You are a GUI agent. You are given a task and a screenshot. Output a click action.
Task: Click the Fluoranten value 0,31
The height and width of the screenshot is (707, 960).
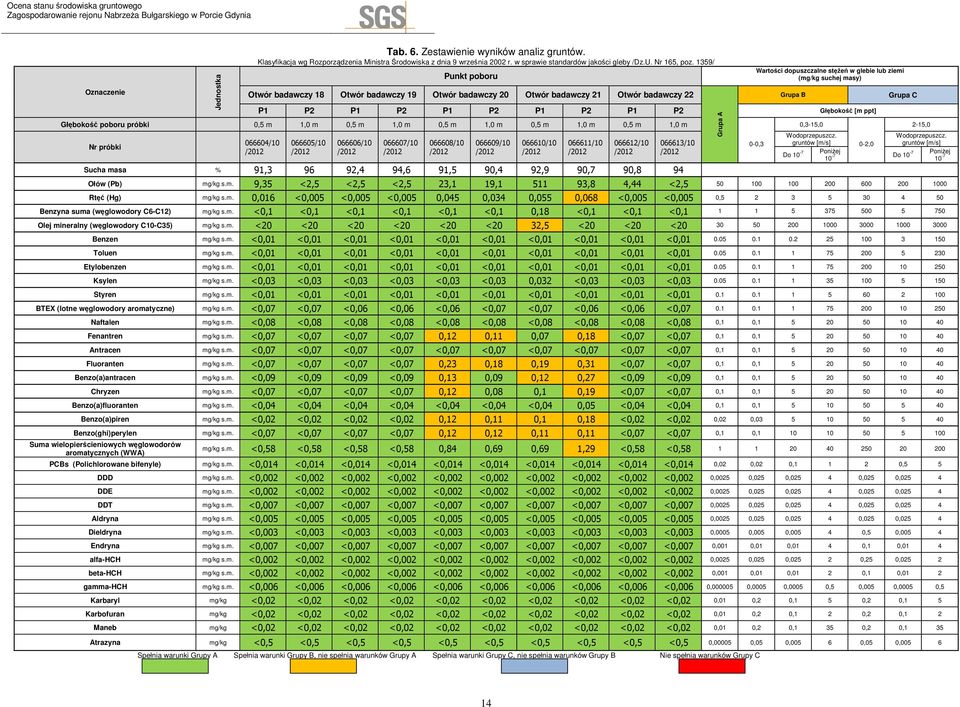tap(586, 364)
